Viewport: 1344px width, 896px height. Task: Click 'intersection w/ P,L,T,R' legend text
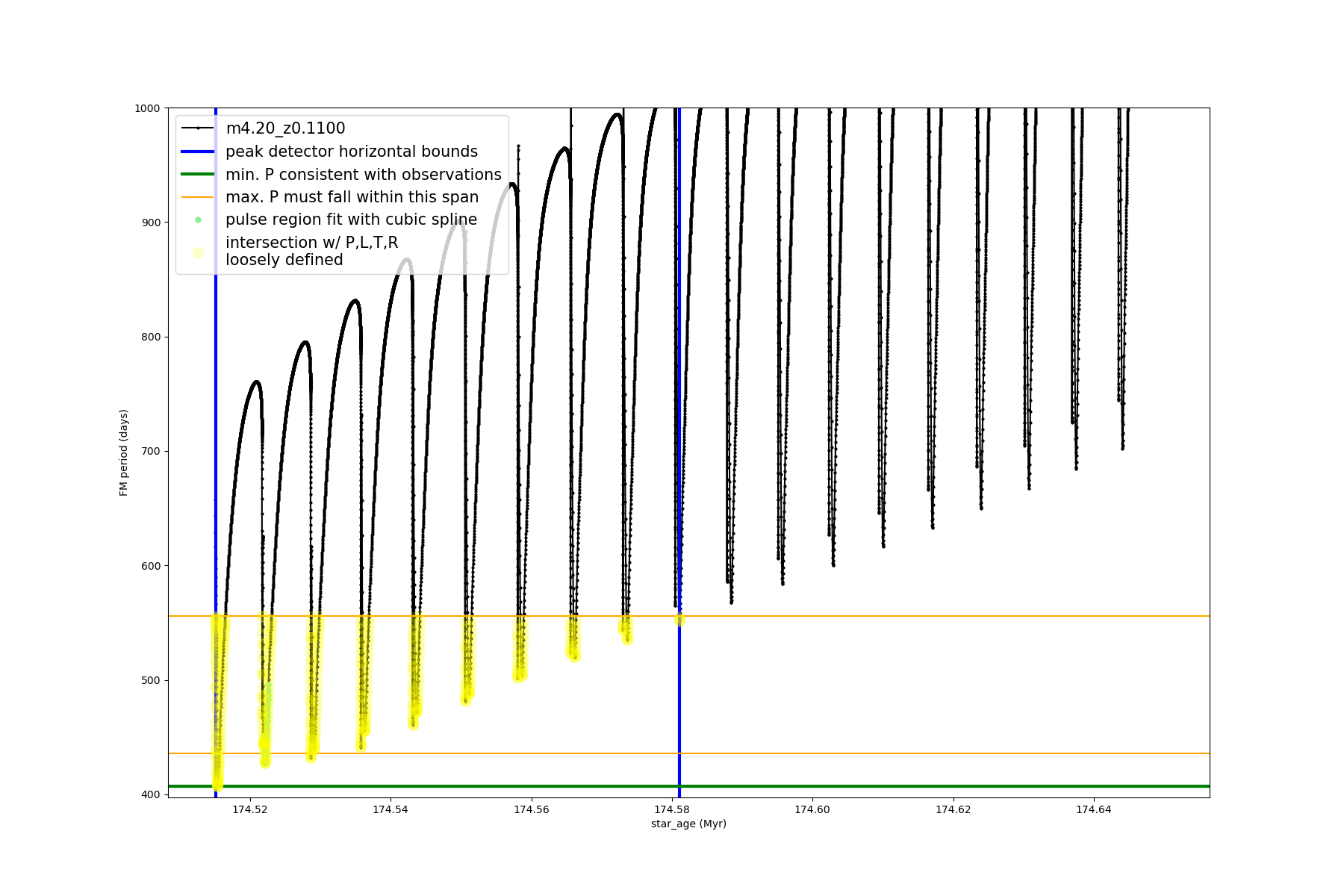coord(311,243)
